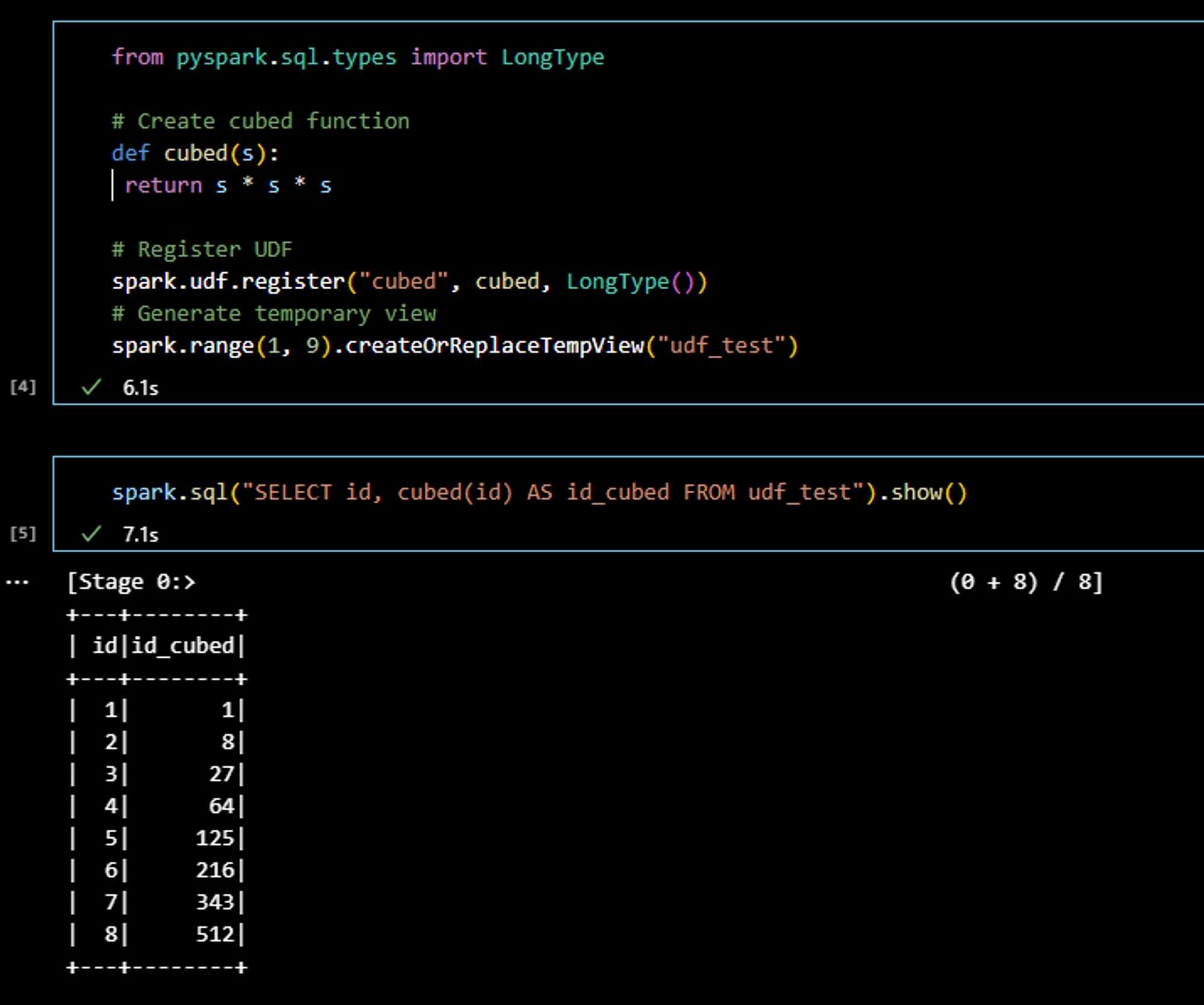Click the 'id_cubed' column header in output
This screenshot has width=1204, height=1005.
coord(182,646)
